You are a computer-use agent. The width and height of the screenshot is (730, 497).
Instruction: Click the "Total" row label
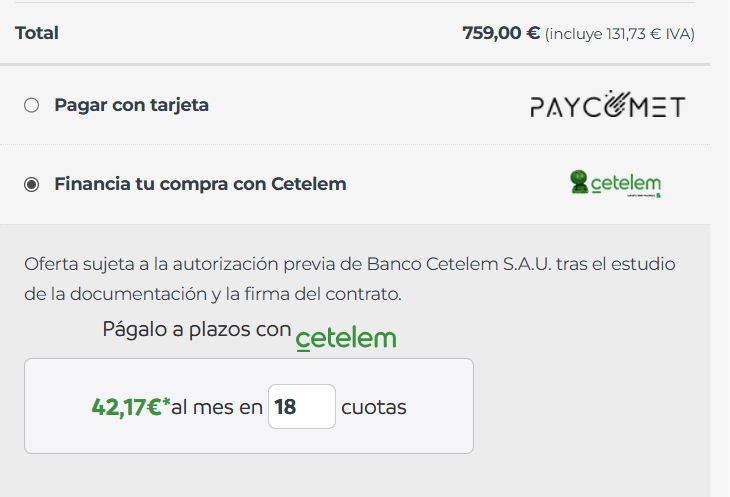pos(37,33)
